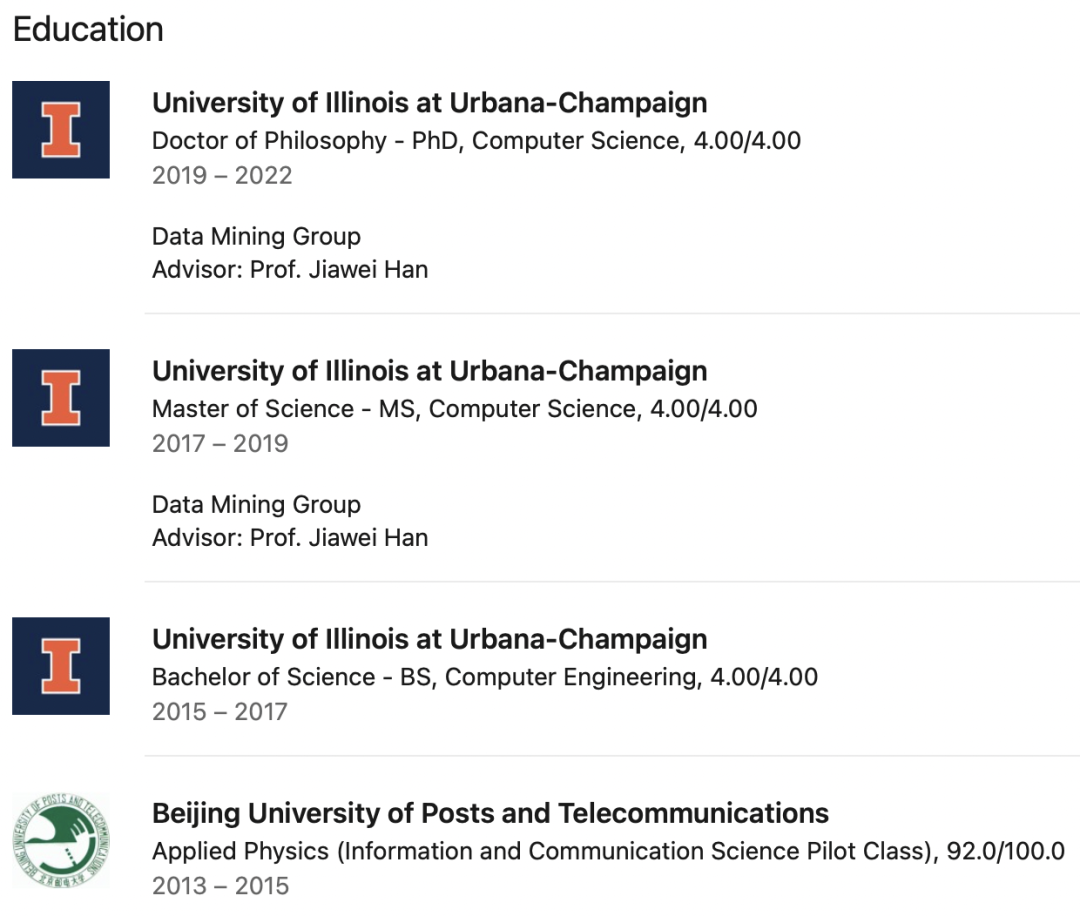
Task: Click the 2013 – 2015 date range
Action: pyautogui.click(x=220, y=886)
